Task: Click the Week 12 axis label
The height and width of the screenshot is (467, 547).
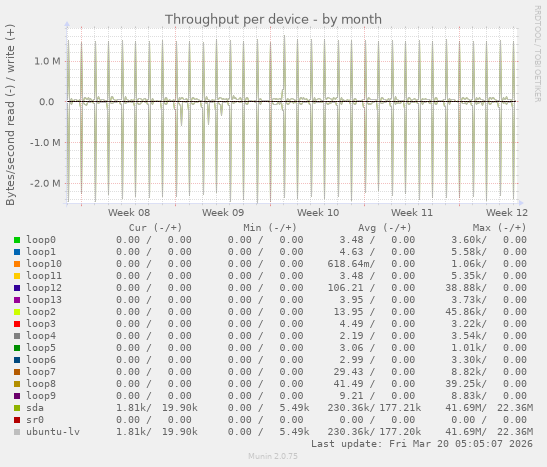Action: [507, 213]
